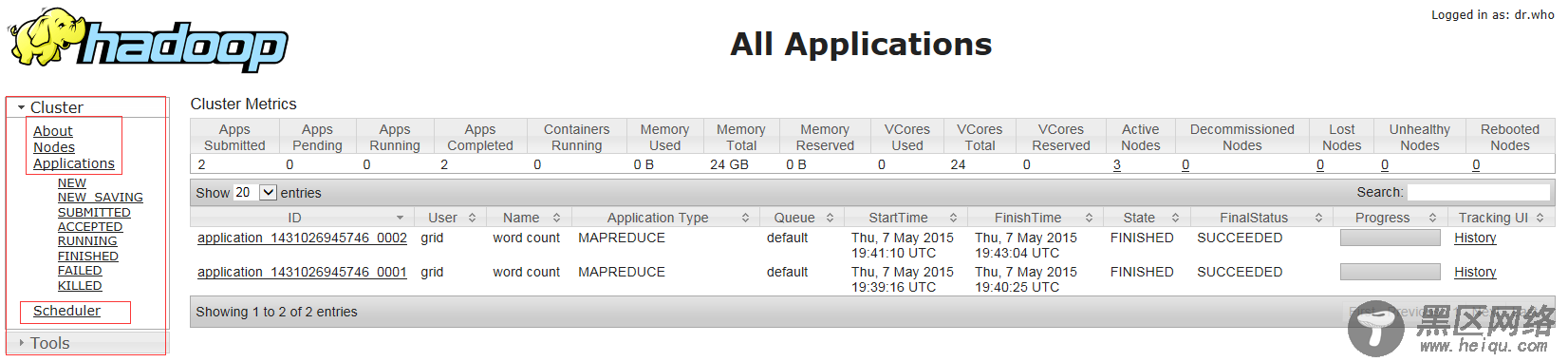Click the Hadoop elephant logo
Image resolution: width=1568 pixels, height=362 pixels.
[147, 41]
